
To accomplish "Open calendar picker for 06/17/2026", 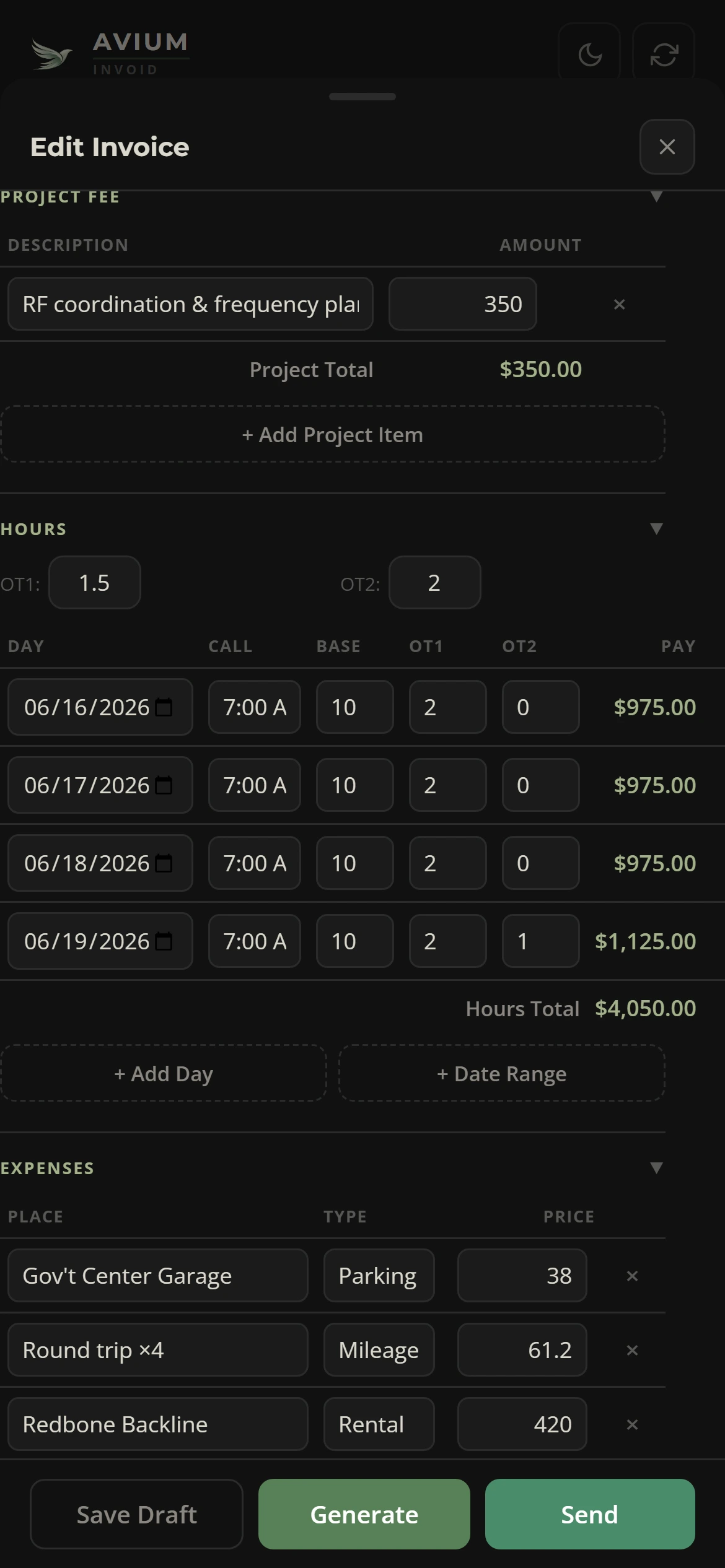I will point(164,785).
